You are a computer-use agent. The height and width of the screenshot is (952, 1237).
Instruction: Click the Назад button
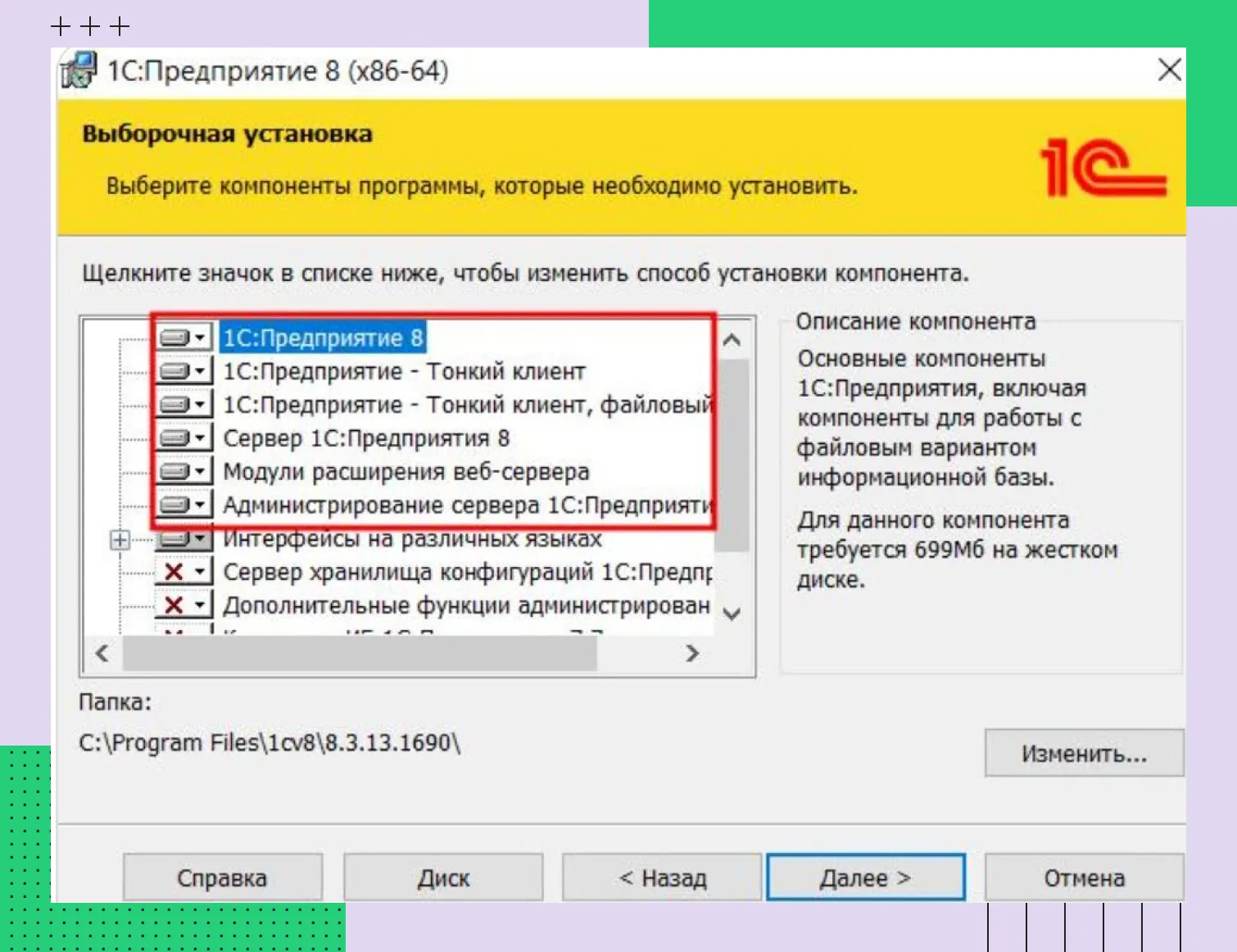pos(662,877)
